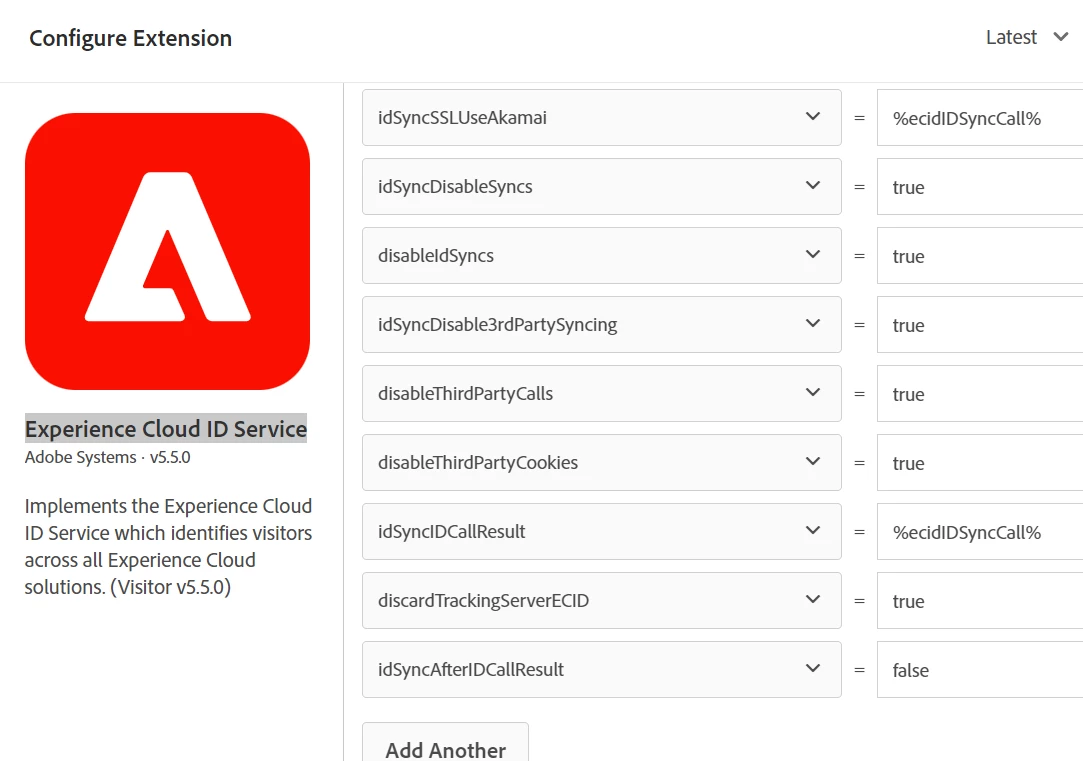Screen dimensions: 1083x761
Task: Open the discardTrackingServerECID variable dropdown
Action: coord(602,601)
